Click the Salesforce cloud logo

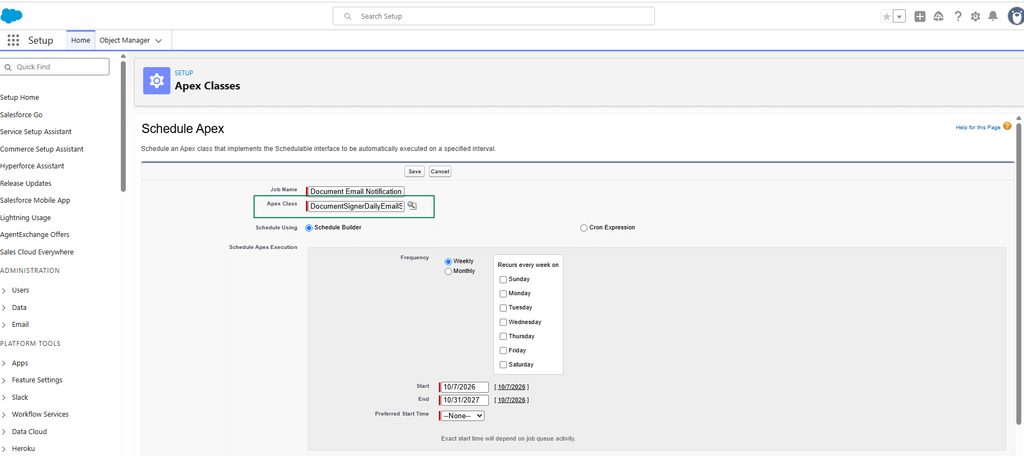[x=12, y=15]
